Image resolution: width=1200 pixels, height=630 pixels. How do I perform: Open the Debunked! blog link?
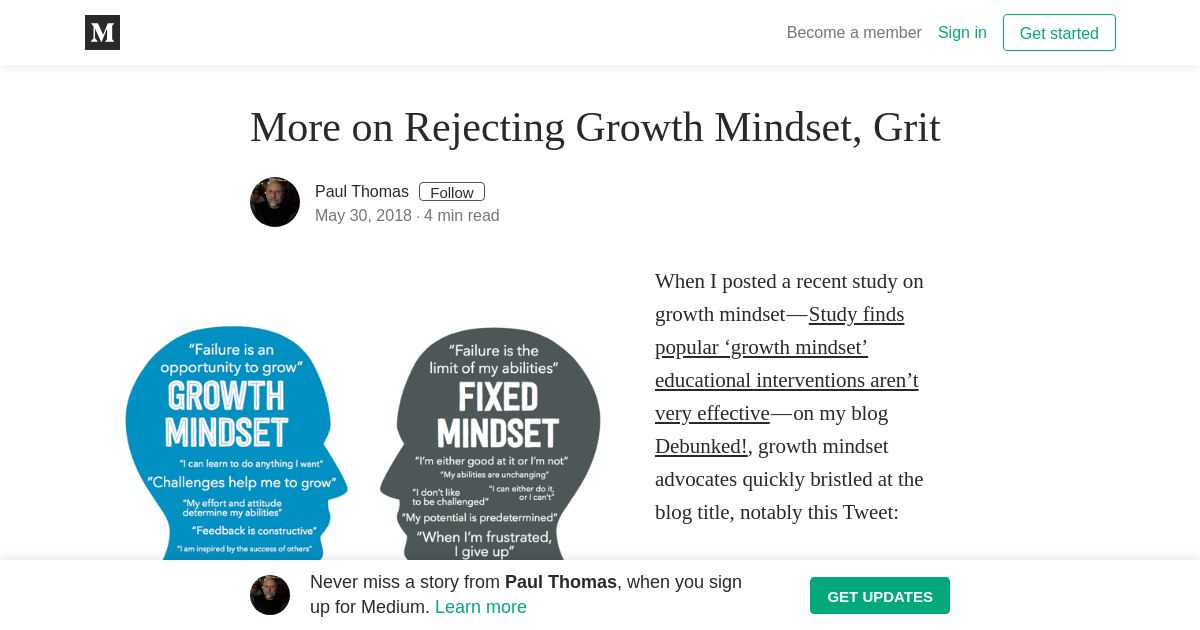701,446
